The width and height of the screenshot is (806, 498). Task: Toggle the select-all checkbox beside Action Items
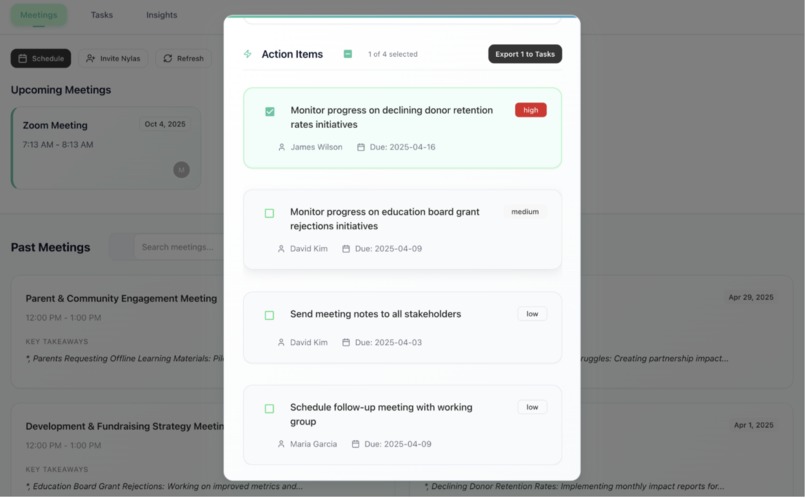point(348,54)
